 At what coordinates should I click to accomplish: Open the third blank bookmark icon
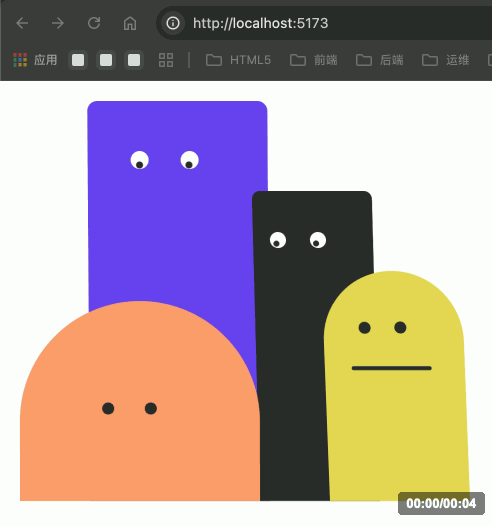coord(134,60)
